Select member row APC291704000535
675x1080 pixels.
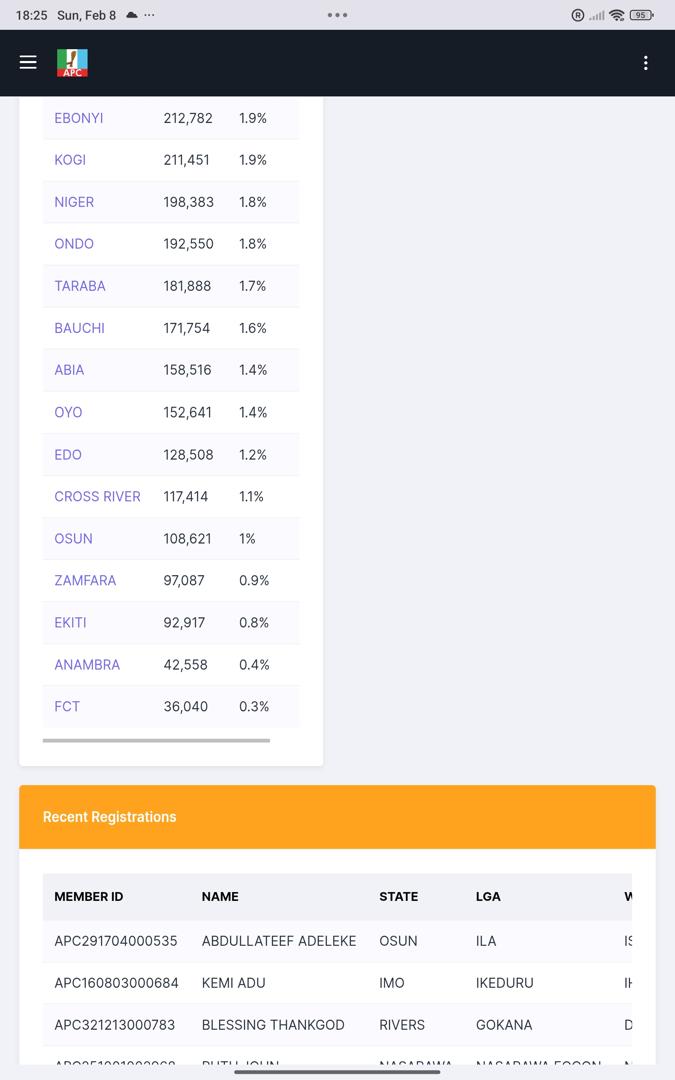[x=116, y=941]
